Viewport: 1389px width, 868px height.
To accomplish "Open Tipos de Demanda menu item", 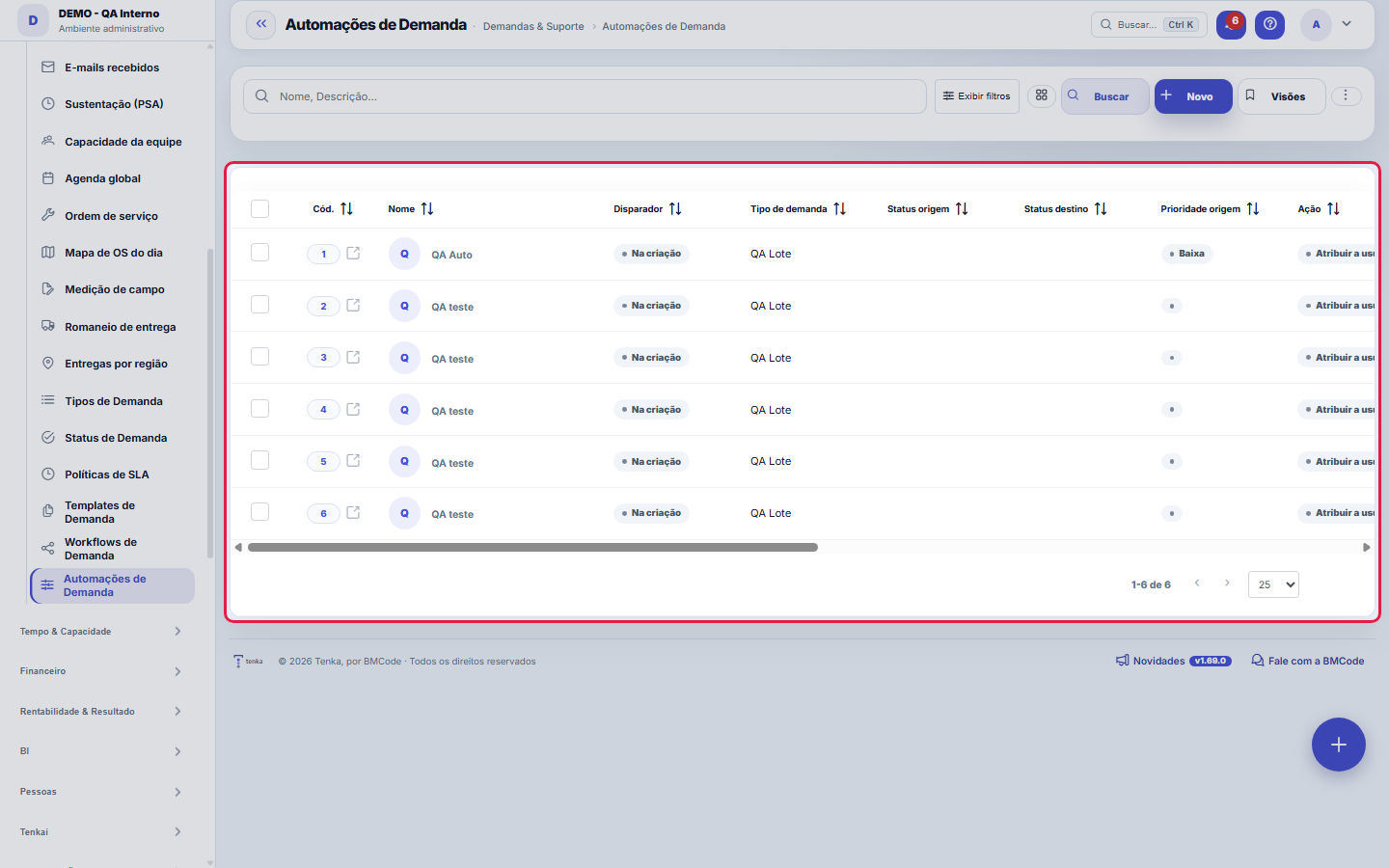I will (113, 401).
